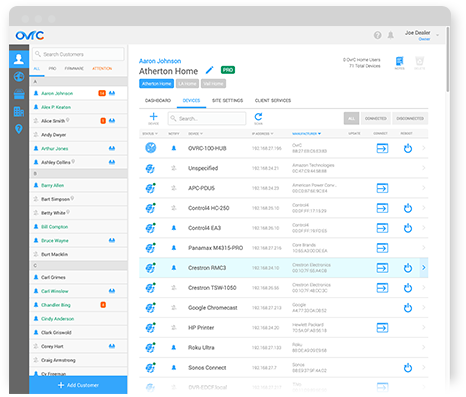The width and height of the screenshot is (466, 397).
Task: Click the Add Device plus icon
Action: click(153, 117)
